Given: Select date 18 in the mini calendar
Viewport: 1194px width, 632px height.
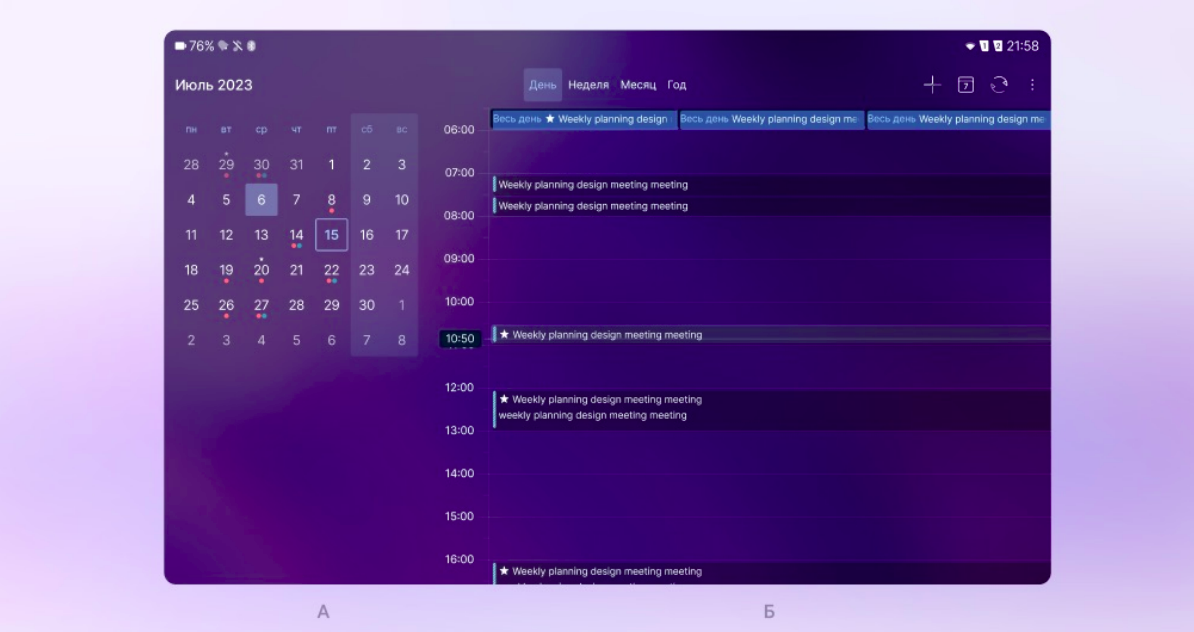Looking at the screenshot, I should (x=191, y=270).
